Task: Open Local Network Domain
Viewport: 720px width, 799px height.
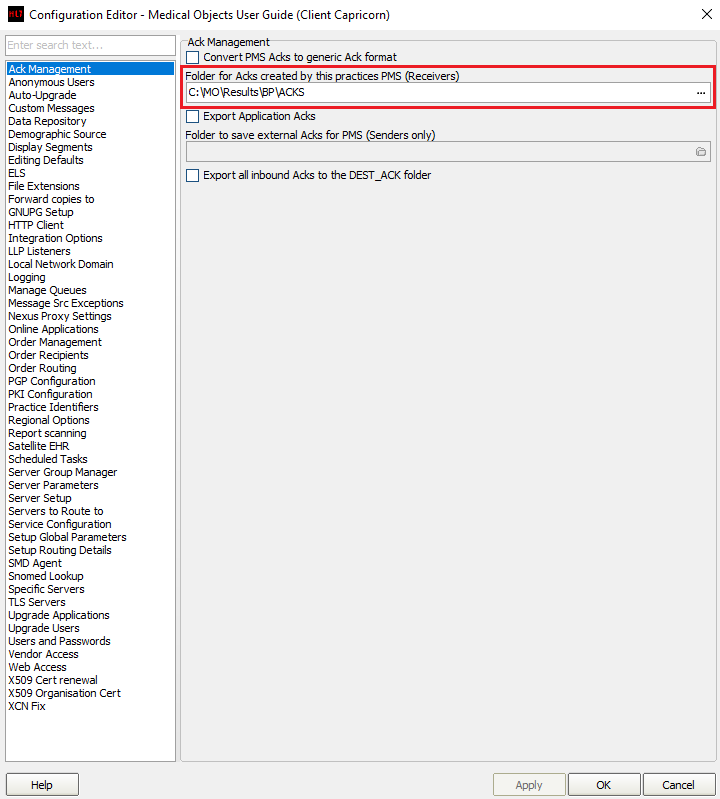Action: pyautogui.click(x=61, y=264)
